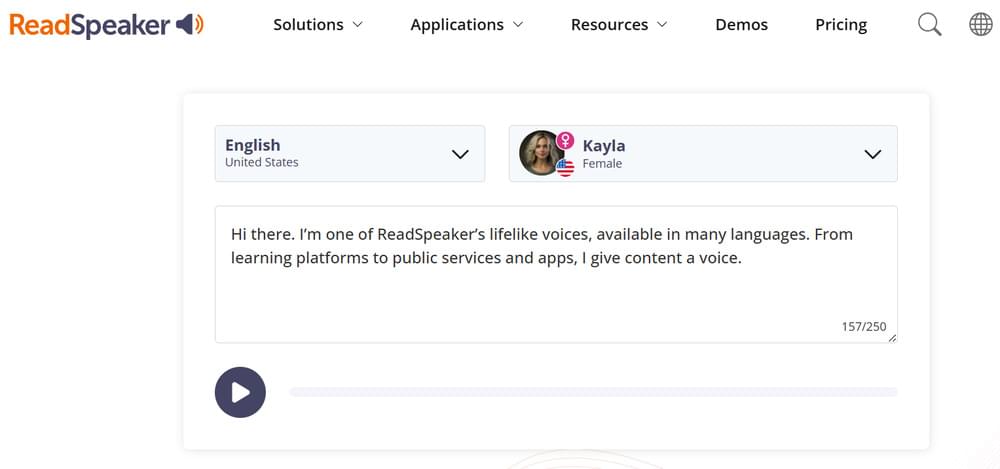
Task: Expand the English United States language dropdown
Action: pyautogui.click(x=349, y=154)
